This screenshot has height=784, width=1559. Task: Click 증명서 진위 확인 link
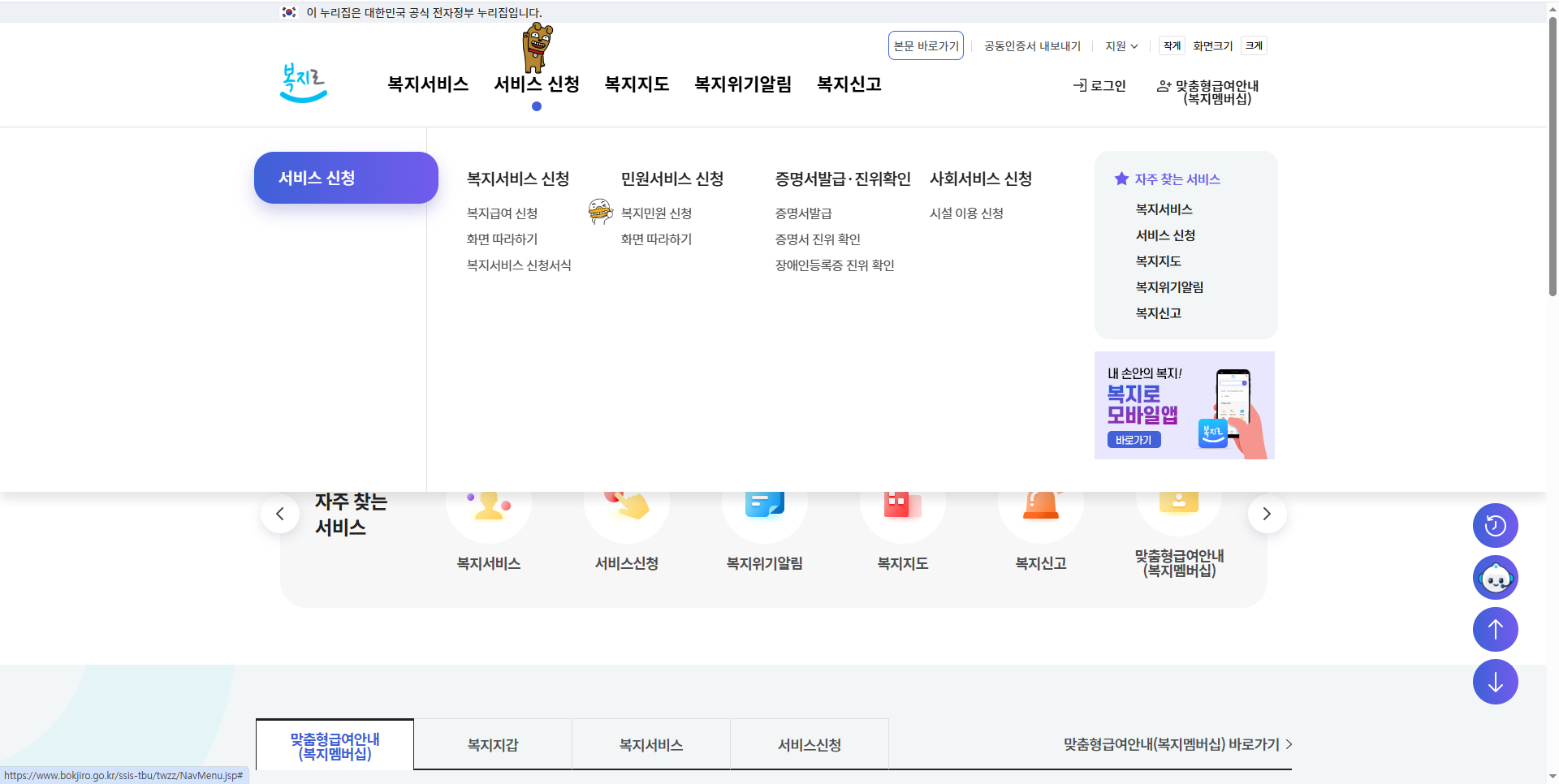click(818, 239)
